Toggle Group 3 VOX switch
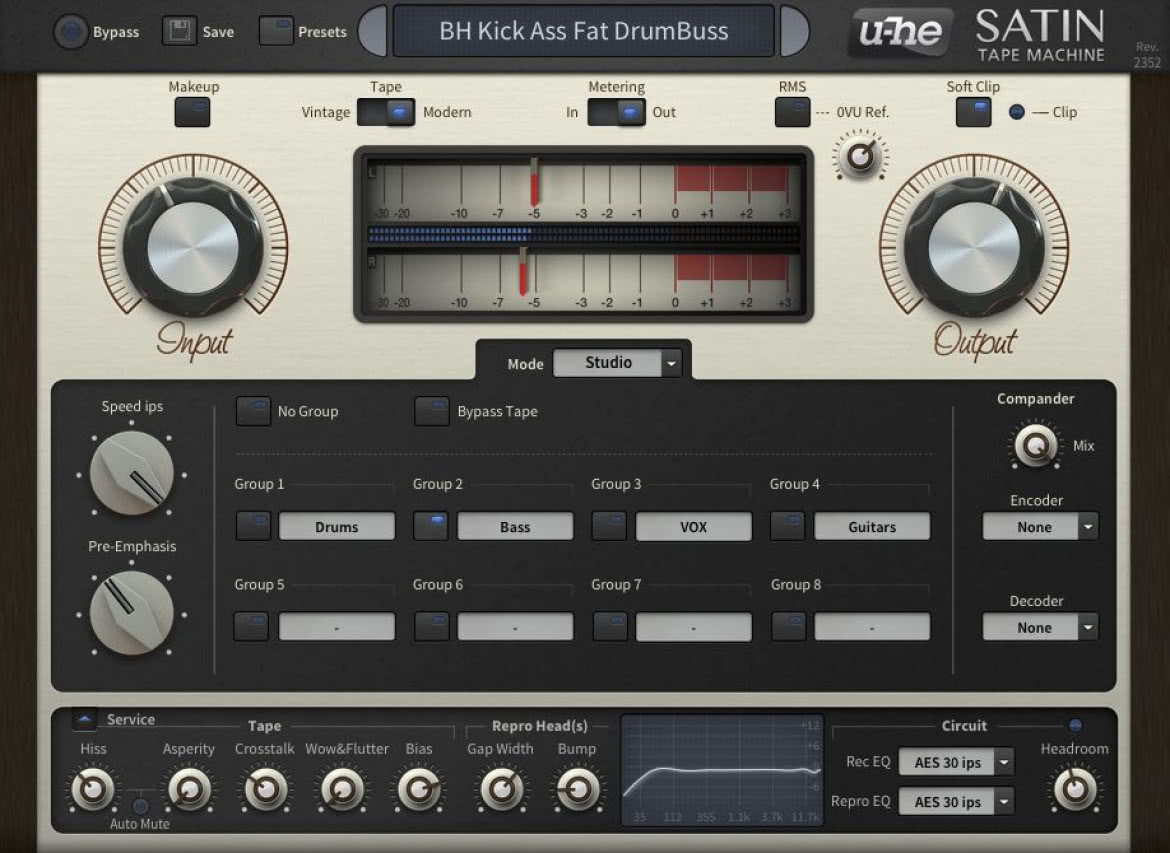Viewport: 1170px width, 853px height. point(610,526)
